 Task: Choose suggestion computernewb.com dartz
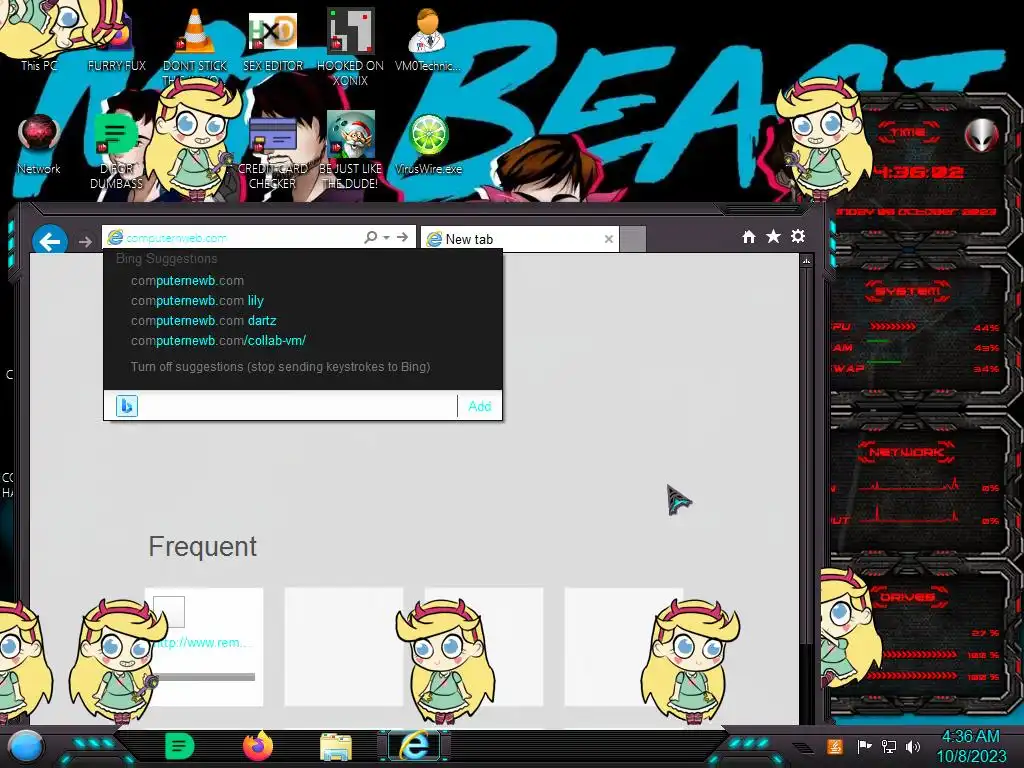tap(204, 321)
